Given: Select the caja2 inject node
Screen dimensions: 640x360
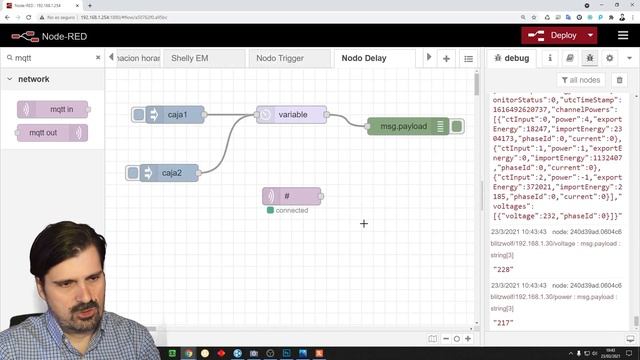Looking at the screenshot, I should pos(169,173).
